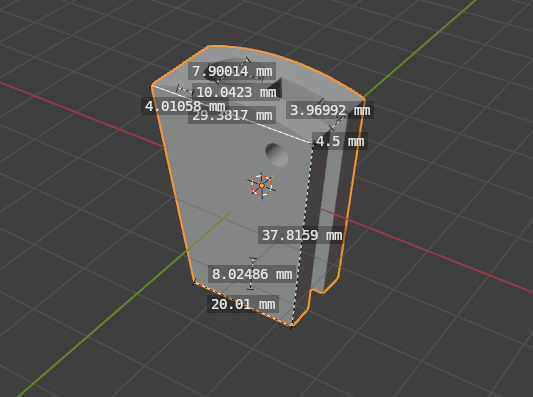
Task: Click the 29.3817 mm measurement label
Action: coord(232,116)
